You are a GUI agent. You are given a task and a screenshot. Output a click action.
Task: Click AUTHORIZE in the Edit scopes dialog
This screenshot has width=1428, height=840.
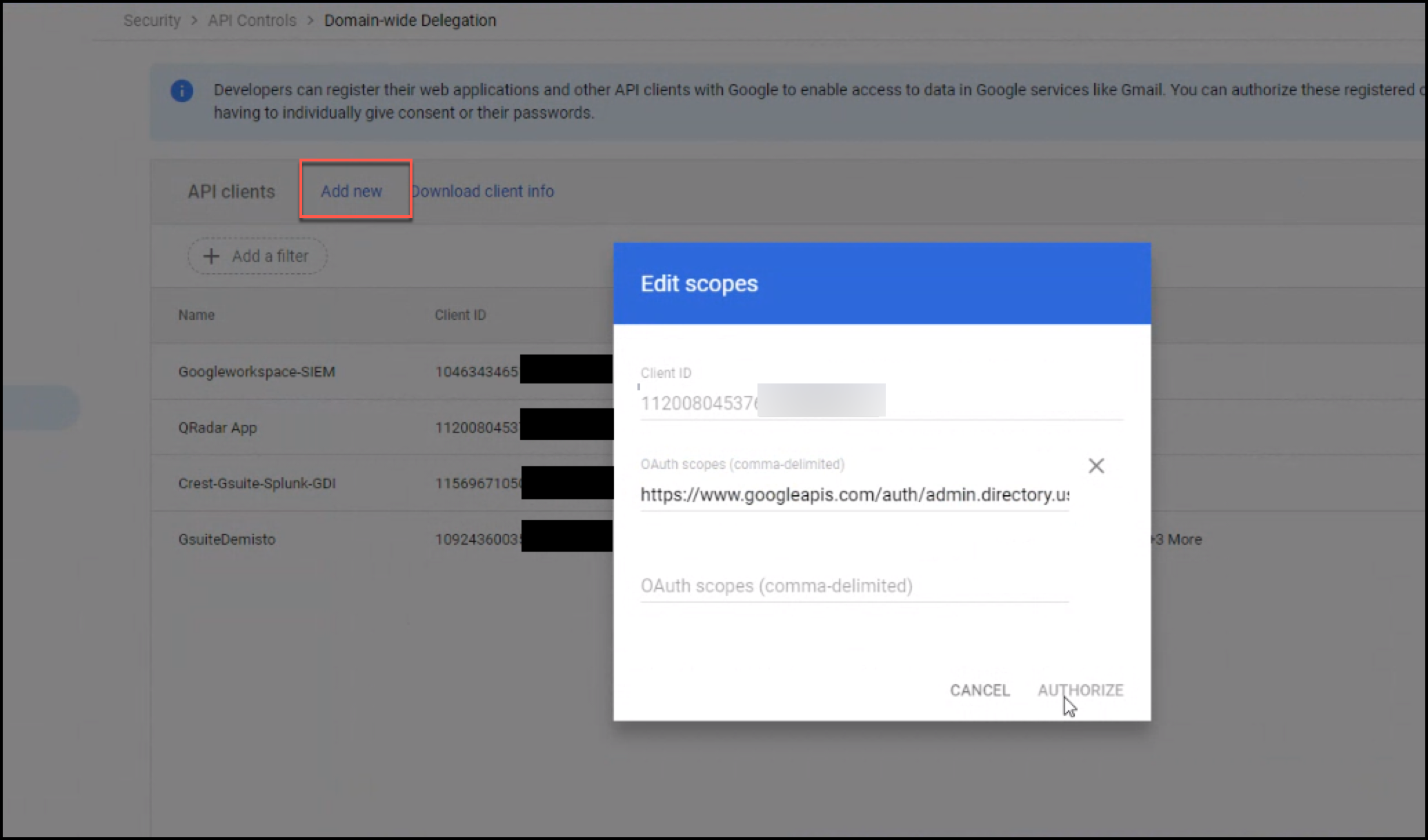[x=1080, y=690]
